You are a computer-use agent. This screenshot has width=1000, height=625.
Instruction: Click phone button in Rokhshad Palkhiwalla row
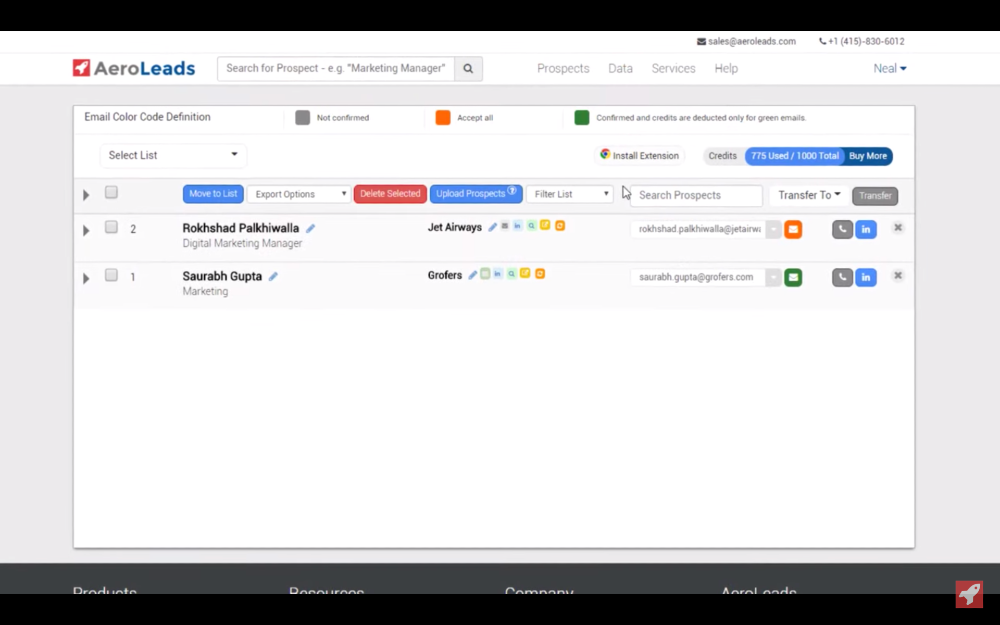842,230
